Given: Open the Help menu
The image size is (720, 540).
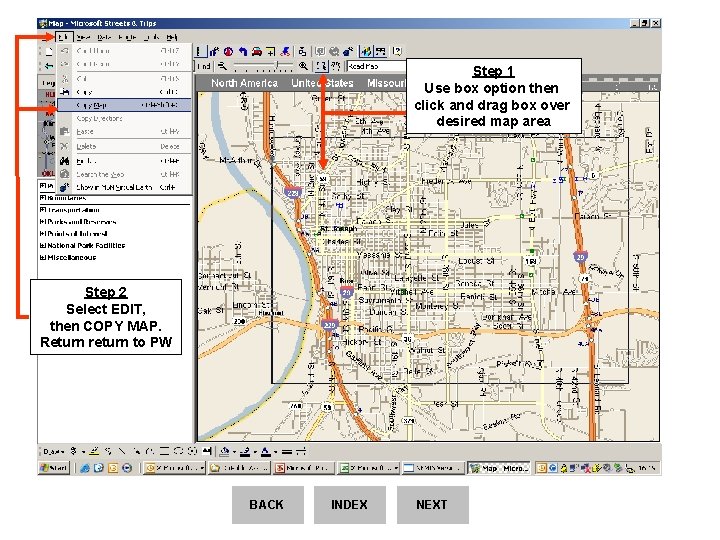Looking at the screenshot, I should (x=172, y=37).
